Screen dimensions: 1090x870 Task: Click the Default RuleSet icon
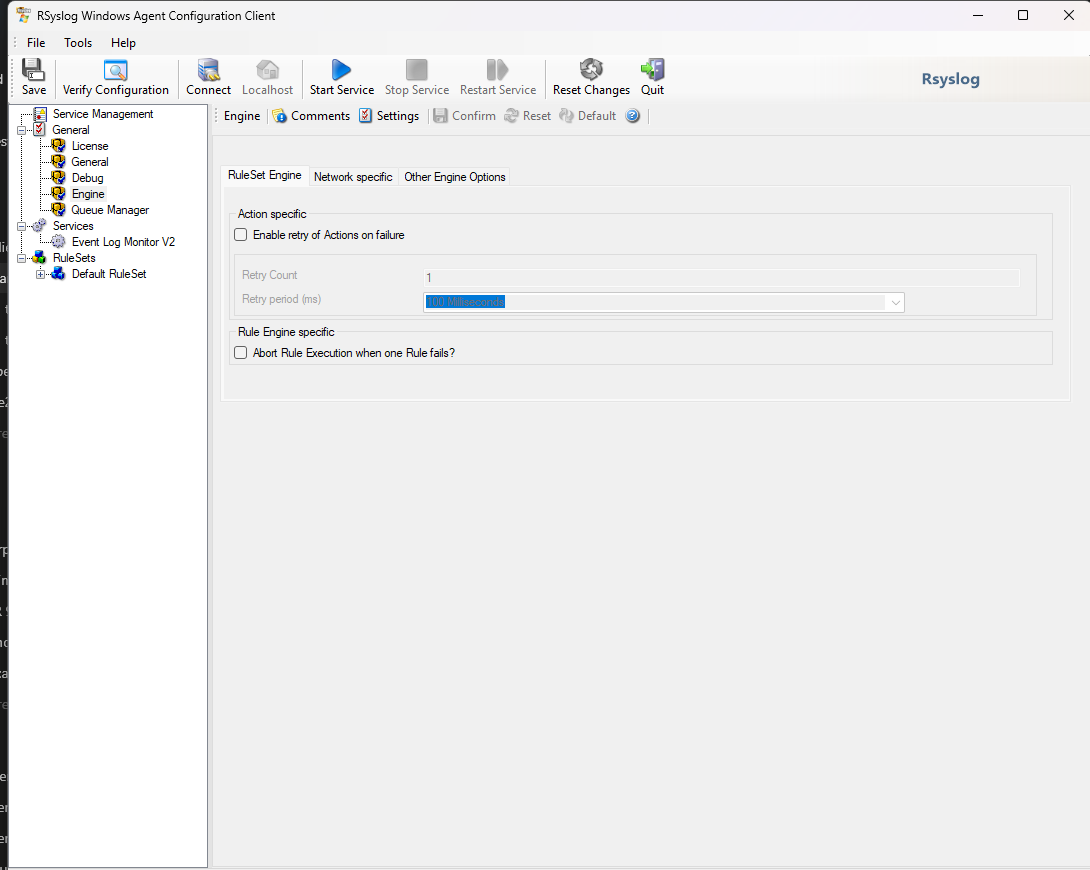tap(58, 274)
